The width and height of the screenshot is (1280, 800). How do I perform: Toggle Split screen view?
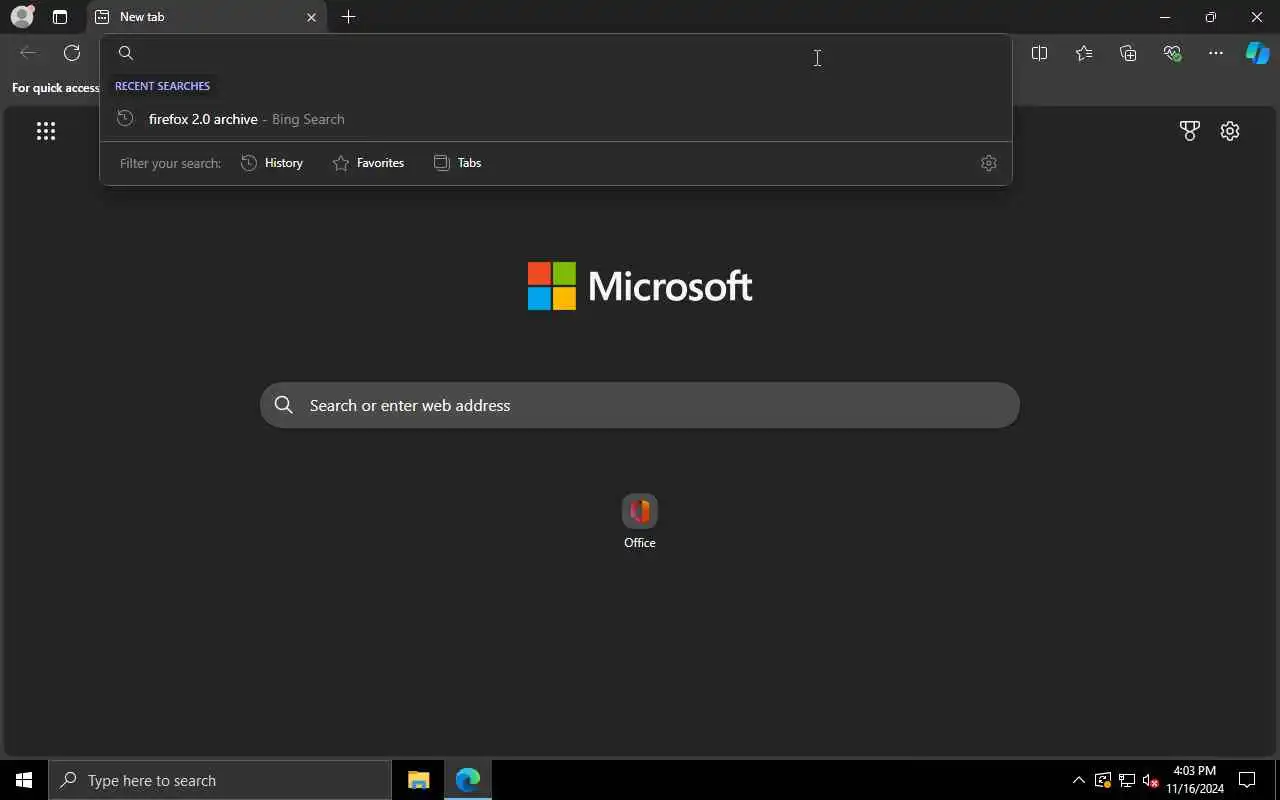pos(1039,53)
